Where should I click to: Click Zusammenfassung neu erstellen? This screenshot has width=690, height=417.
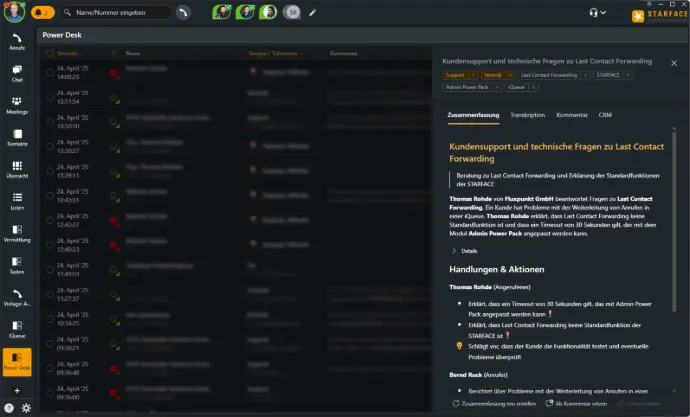[494, 403]
